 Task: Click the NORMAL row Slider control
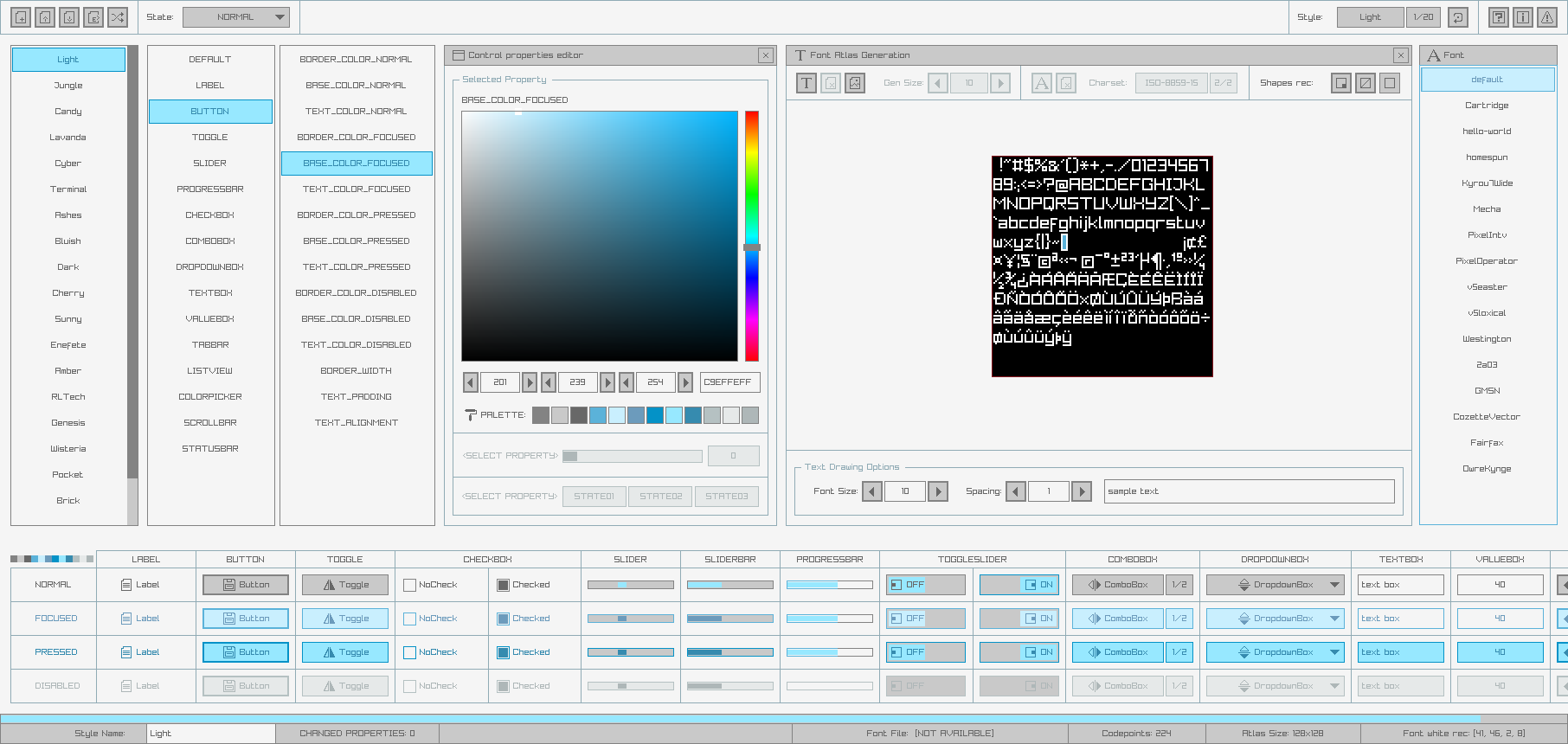[631, 585]
